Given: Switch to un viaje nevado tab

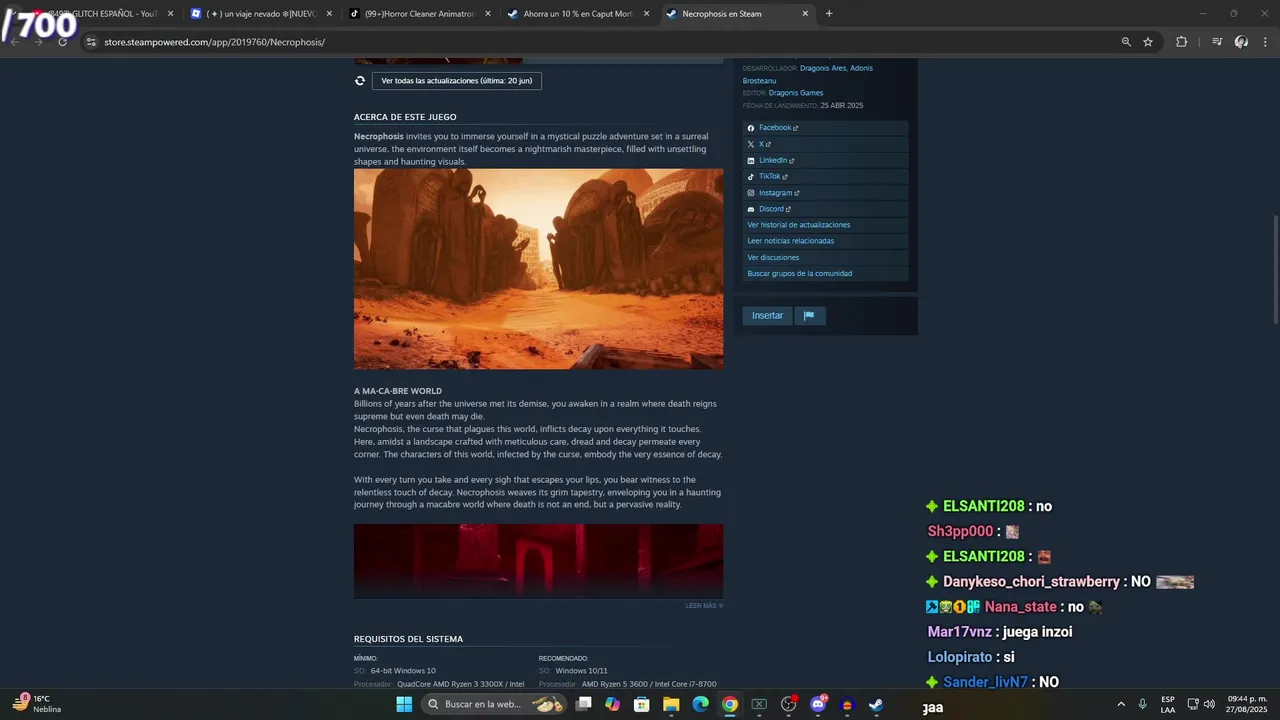Looking at the screenshot, I should click(x=254, y=14).
